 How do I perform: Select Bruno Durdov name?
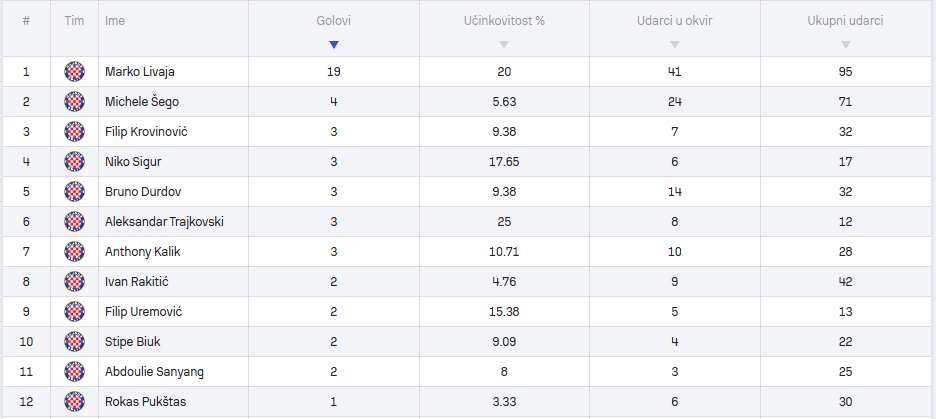click(143, 192)
